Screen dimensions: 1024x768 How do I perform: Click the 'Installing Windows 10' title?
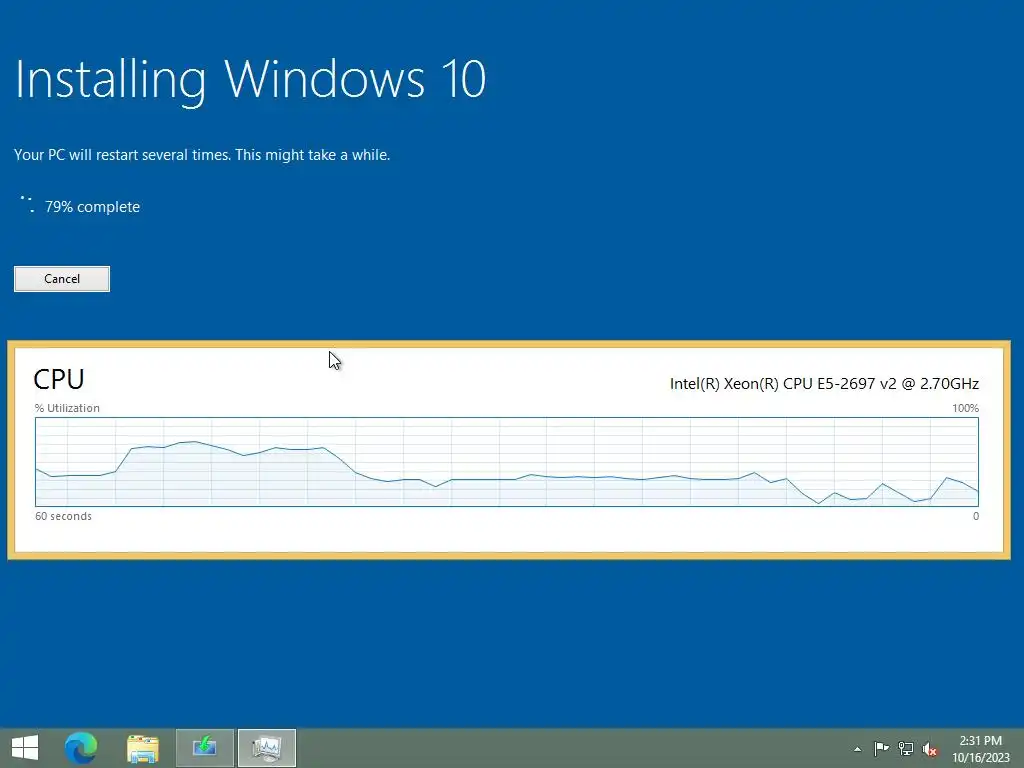[x=250, y=80]
